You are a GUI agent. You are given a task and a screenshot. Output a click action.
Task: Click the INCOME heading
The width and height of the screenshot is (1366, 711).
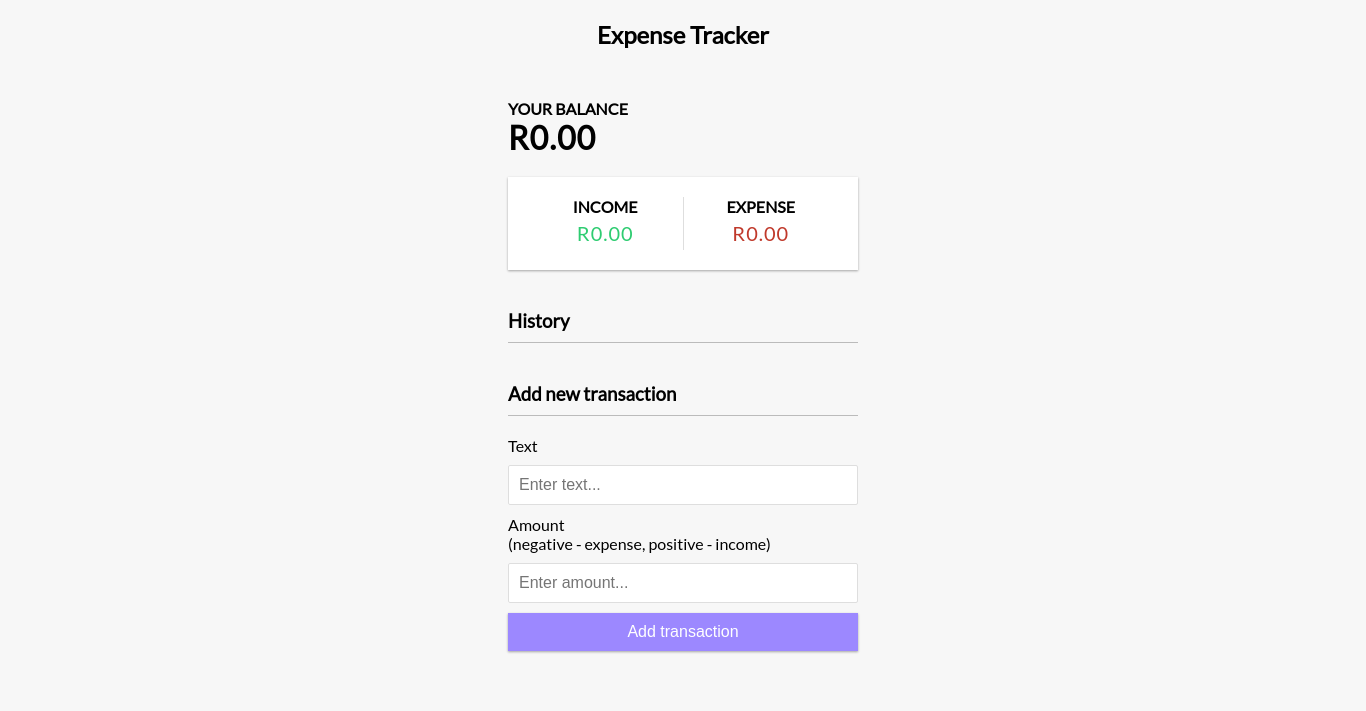(x=605, y=207)
